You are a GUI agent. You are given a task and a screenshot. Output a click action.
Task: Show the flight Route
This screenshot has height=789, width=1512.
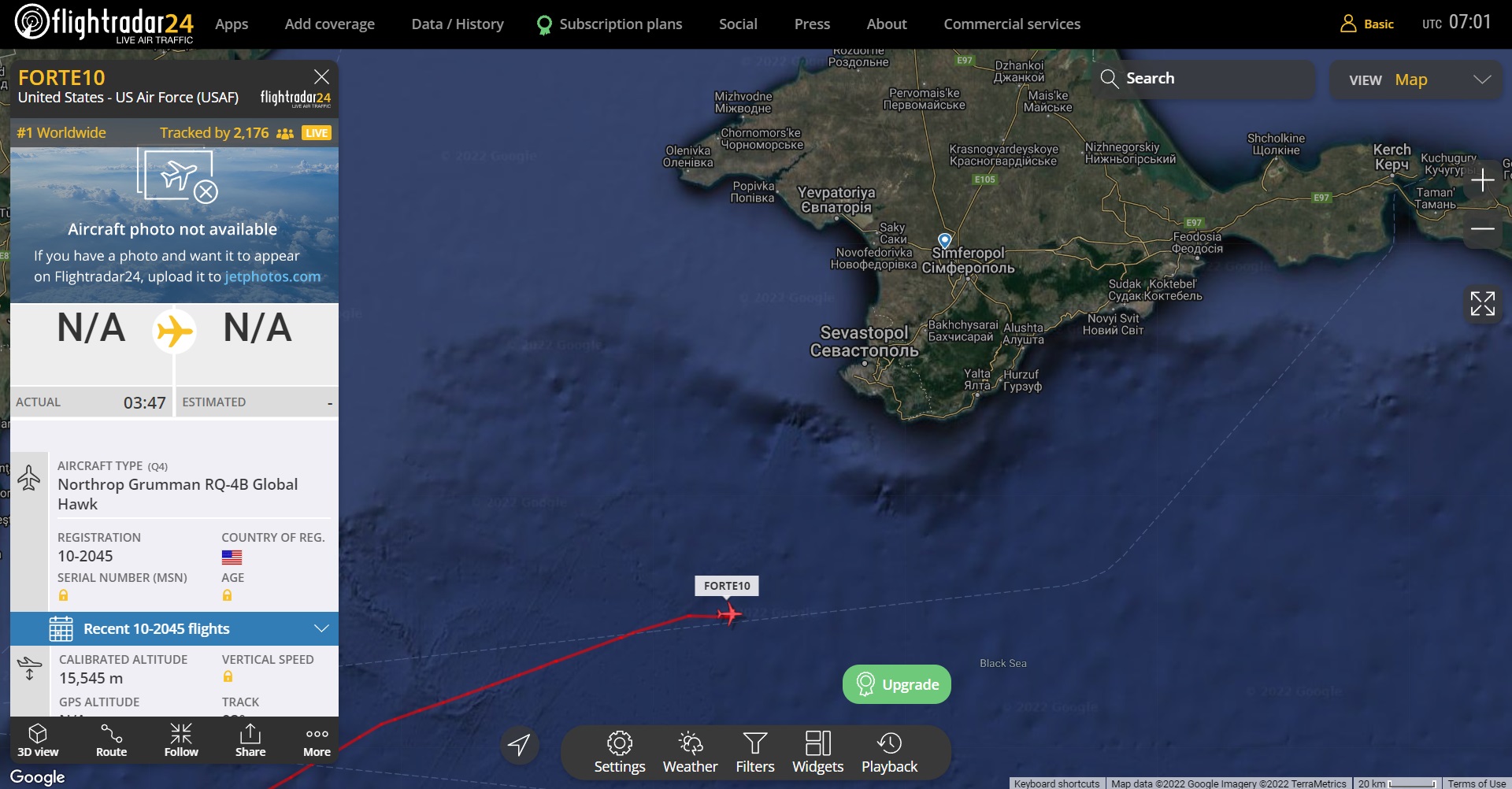[111, 740]
